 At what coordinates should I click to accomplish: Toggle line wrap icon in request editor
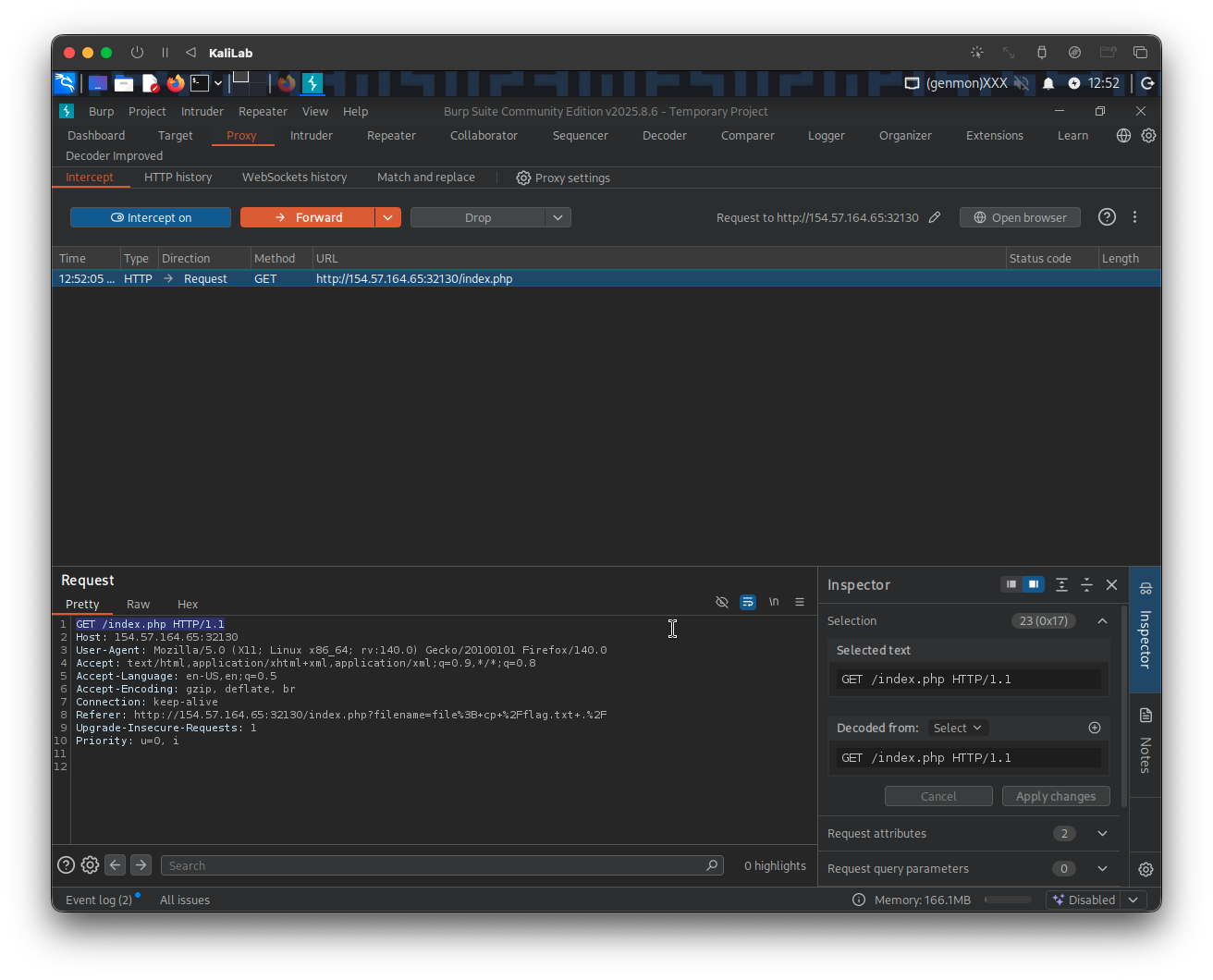748,602
